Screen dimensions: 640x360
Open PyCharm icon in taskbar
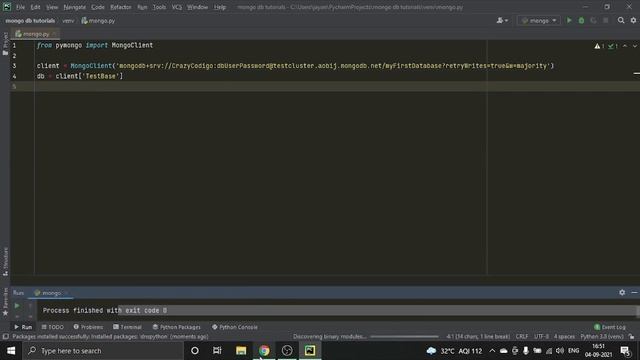[x=310, y=351]
